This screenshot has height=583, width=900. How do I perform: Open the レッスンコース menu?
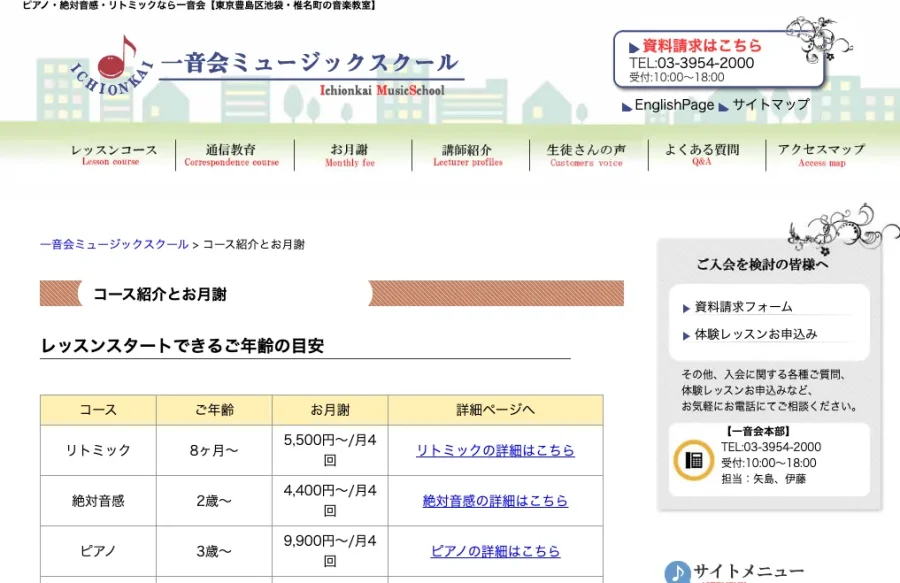[x=114, y=155]
